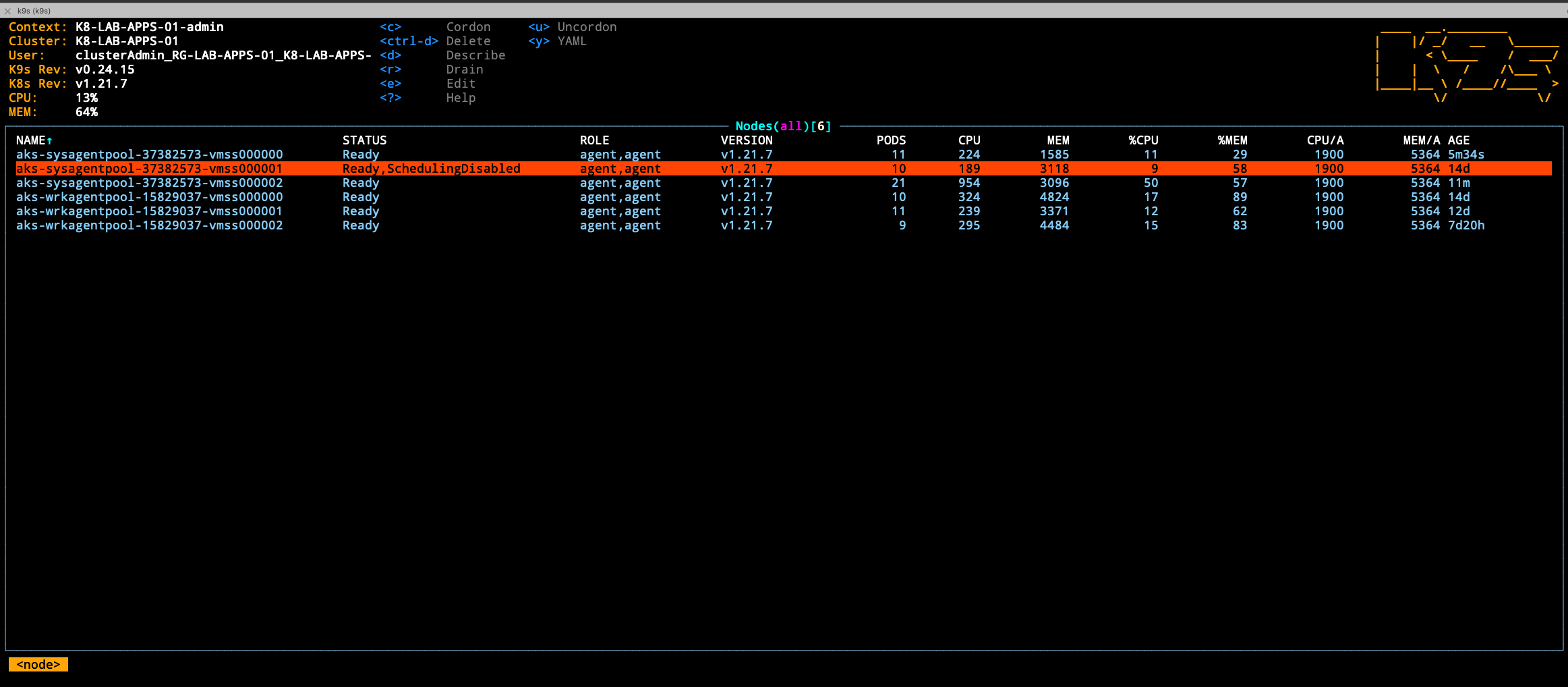The height and width of the screenshot is (687, 1568).
Task: Click the Cluster value K8-LAB-APPS-01
Action: click(x=127, y=41)
